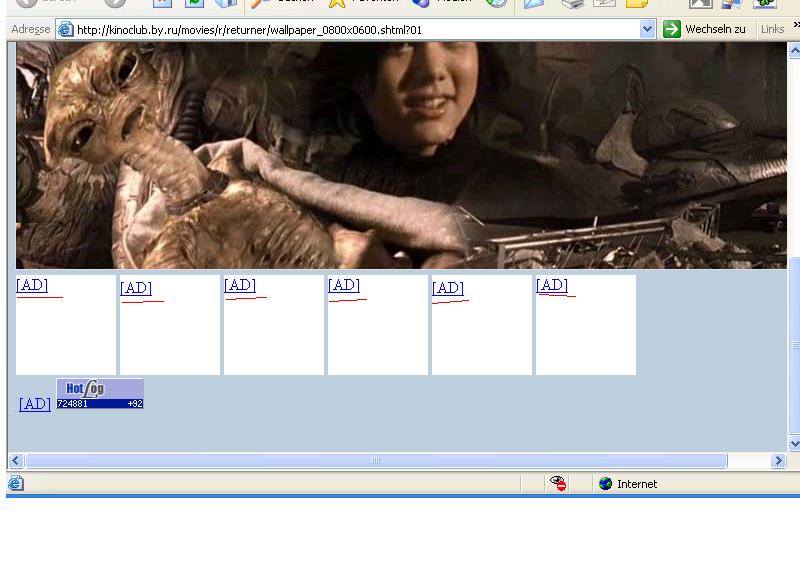Screen dimensions: 800x570
Task: Follow the fourth [AD] link in the ad row
Action: coord(344,285)
